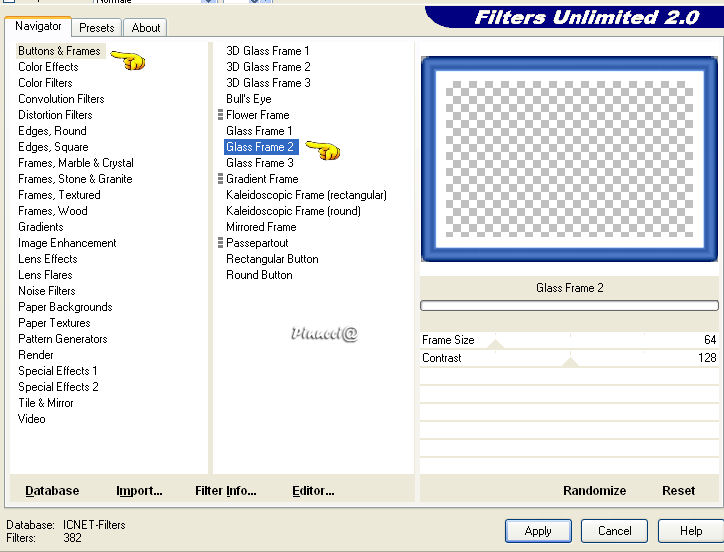This screenshot has height=552, width=724.
Task: Select Special Effects 1 category
Action: 58,371
